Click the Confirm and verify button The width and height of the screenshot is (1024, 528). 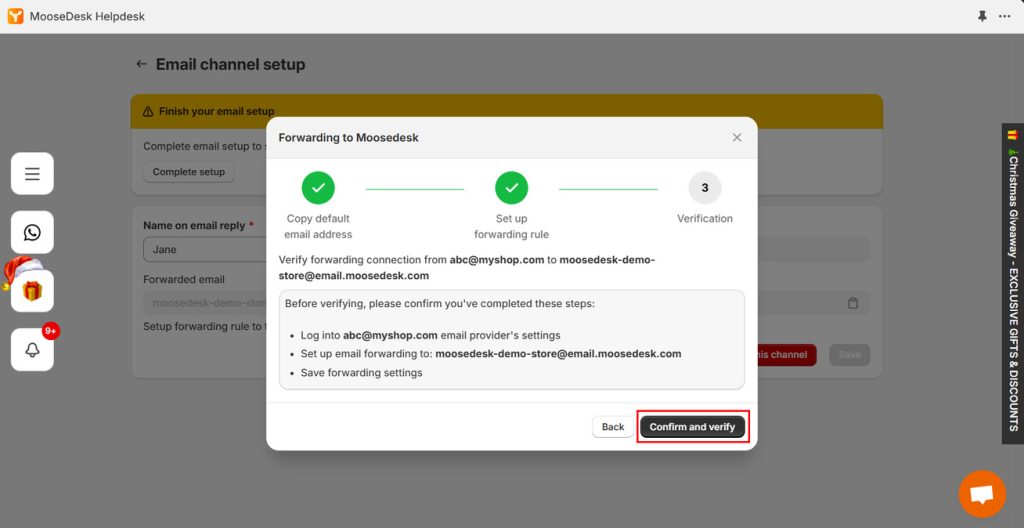point(692,427)
